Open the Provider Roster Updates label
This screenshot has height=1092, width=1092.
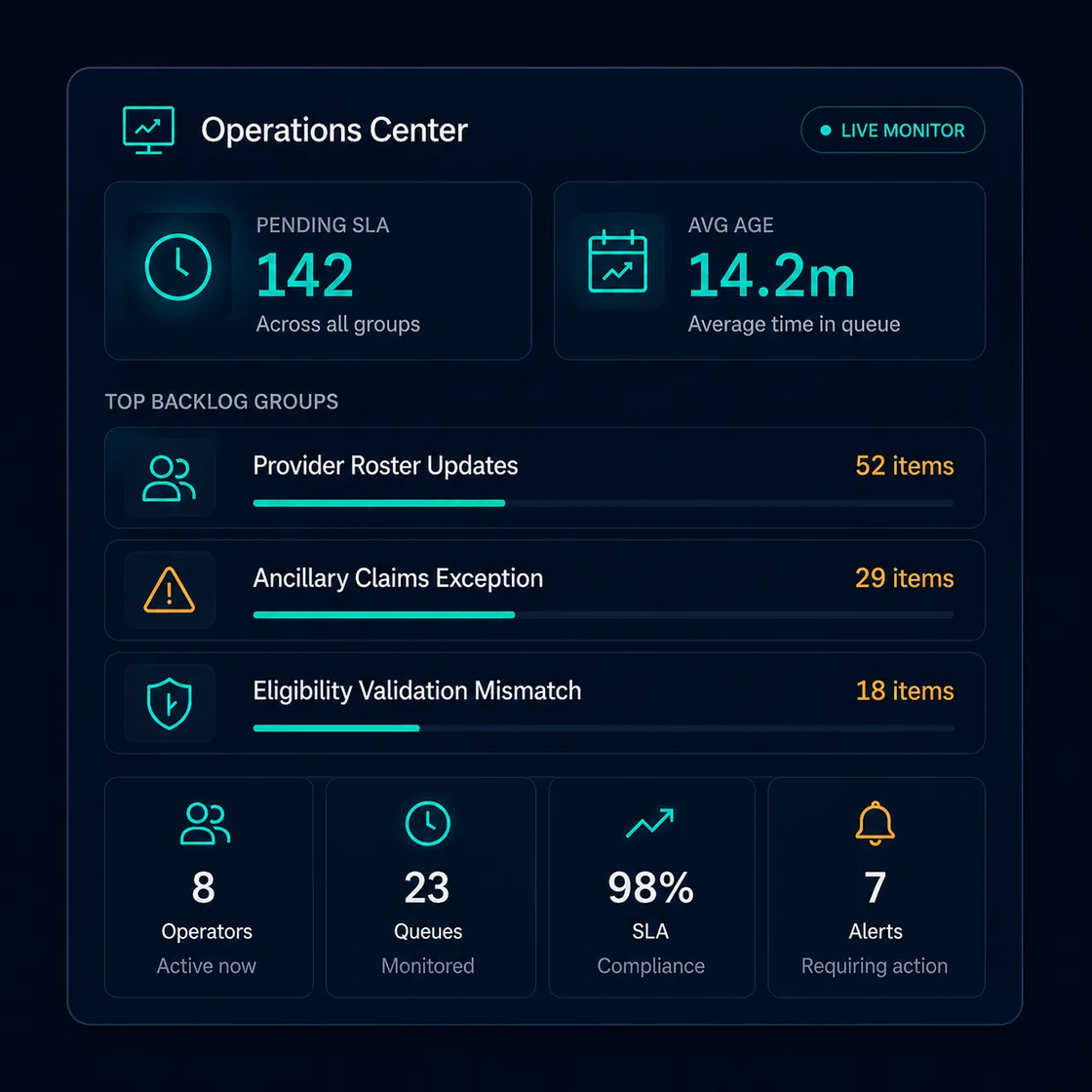(385, 466)
